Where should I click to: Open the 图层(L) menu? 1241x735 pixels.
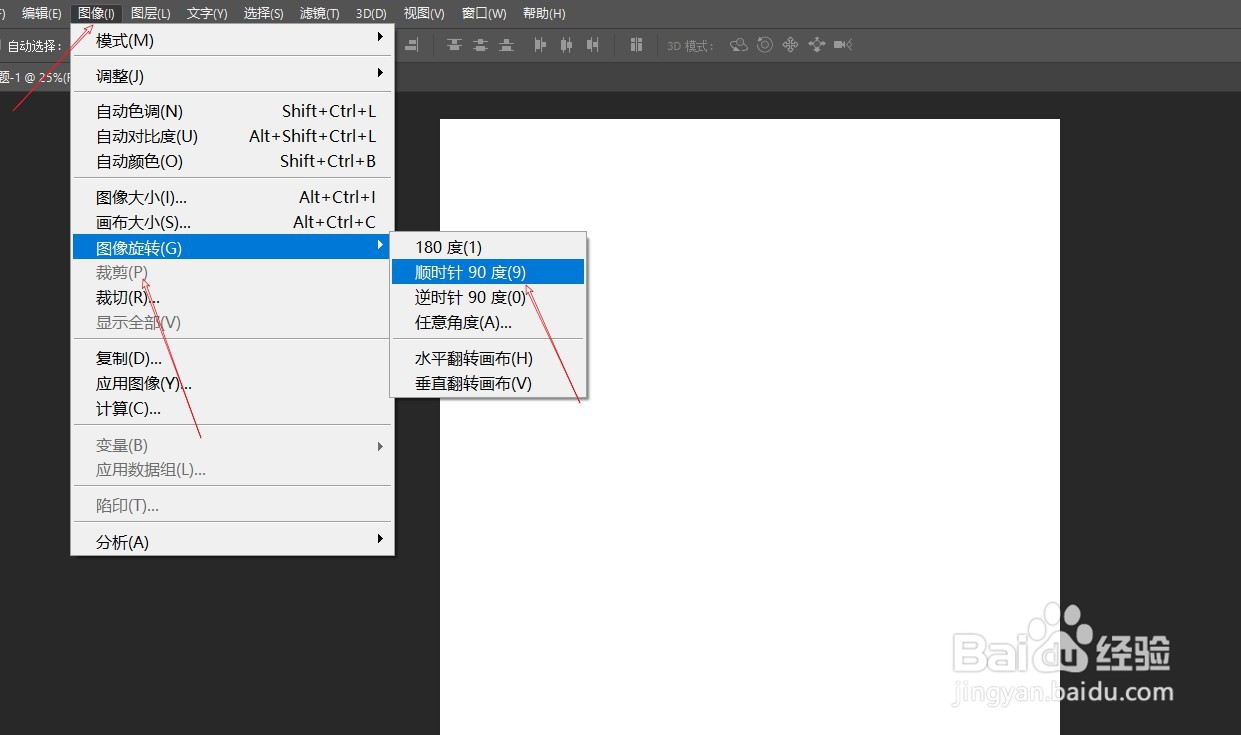151,13
